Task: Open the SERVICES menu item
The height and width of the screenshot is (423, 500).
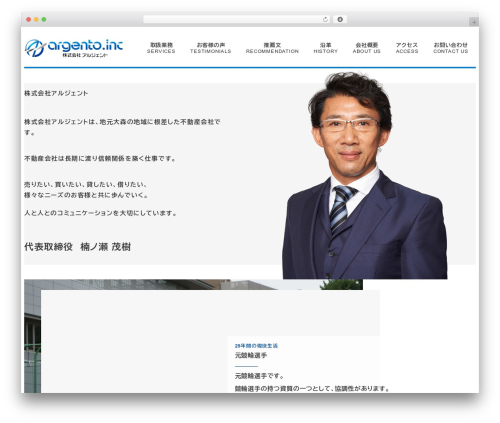Action: [161, 48]
